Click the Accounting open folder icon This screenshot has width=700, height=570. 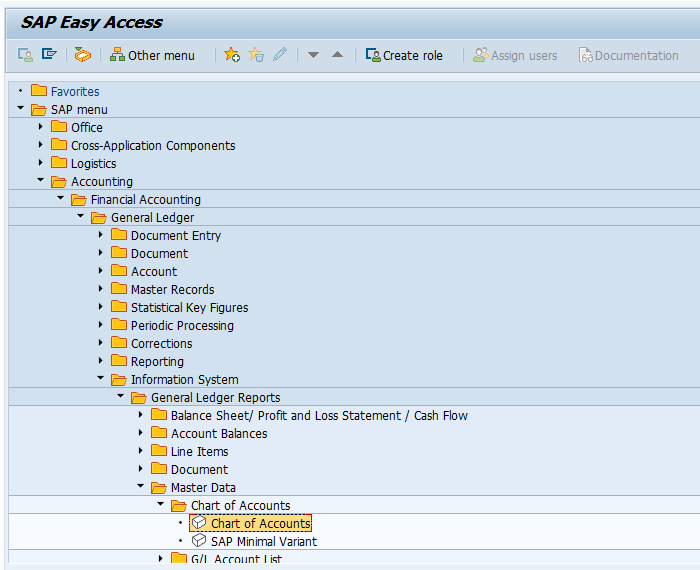click(59, 181)
